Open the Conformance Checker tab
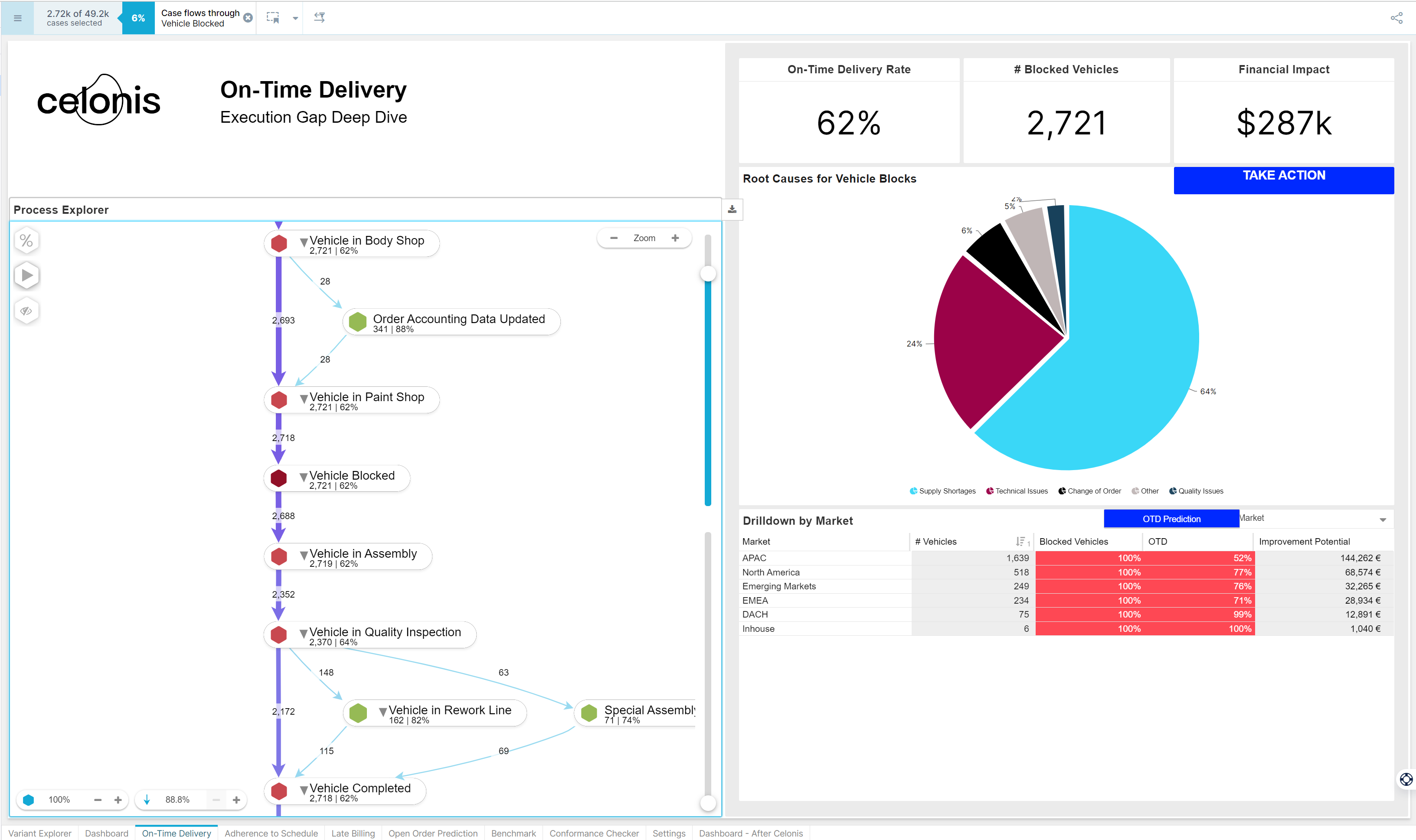Viewport: 1416px width, 840px height. [x=594, y=833]
